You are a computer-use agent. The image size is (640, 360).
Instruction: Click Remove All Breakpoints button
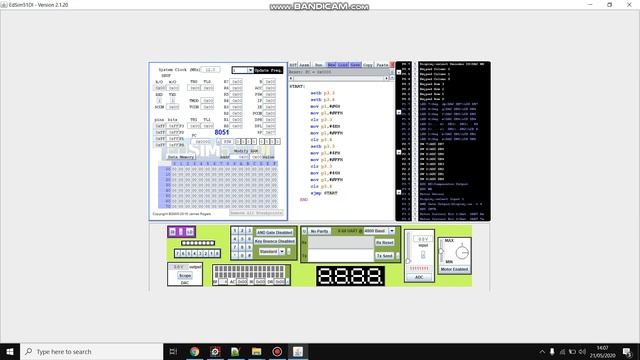coord(256,213)
